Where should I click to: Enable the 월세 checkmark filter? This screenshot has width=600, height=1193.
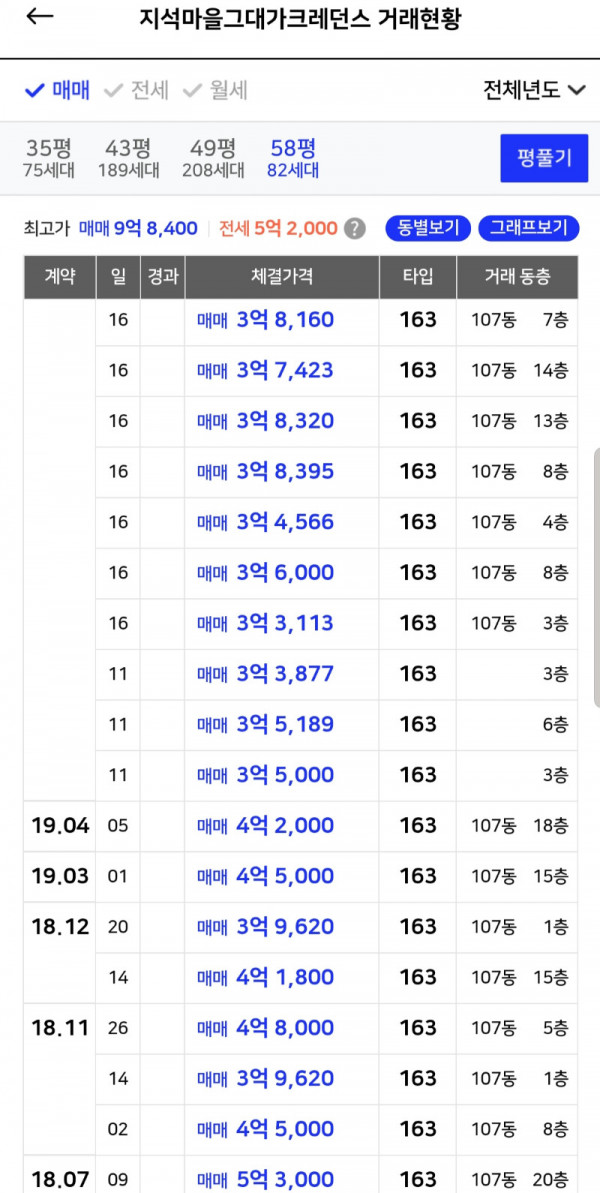pyautogui.click(x=215, y=91)
